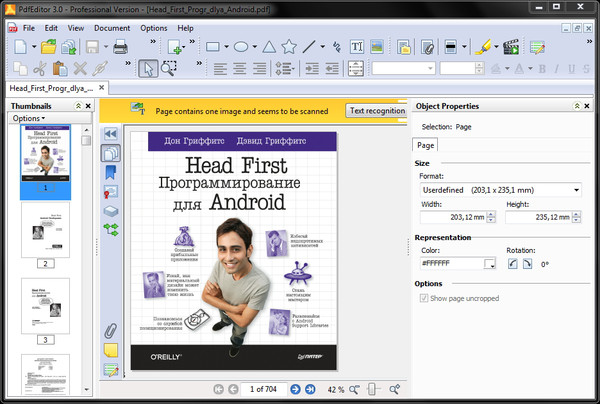Viewport: 600px width, 404px height.
Task: Select the Line drawing tool
Action: click(x=309, y=47)
